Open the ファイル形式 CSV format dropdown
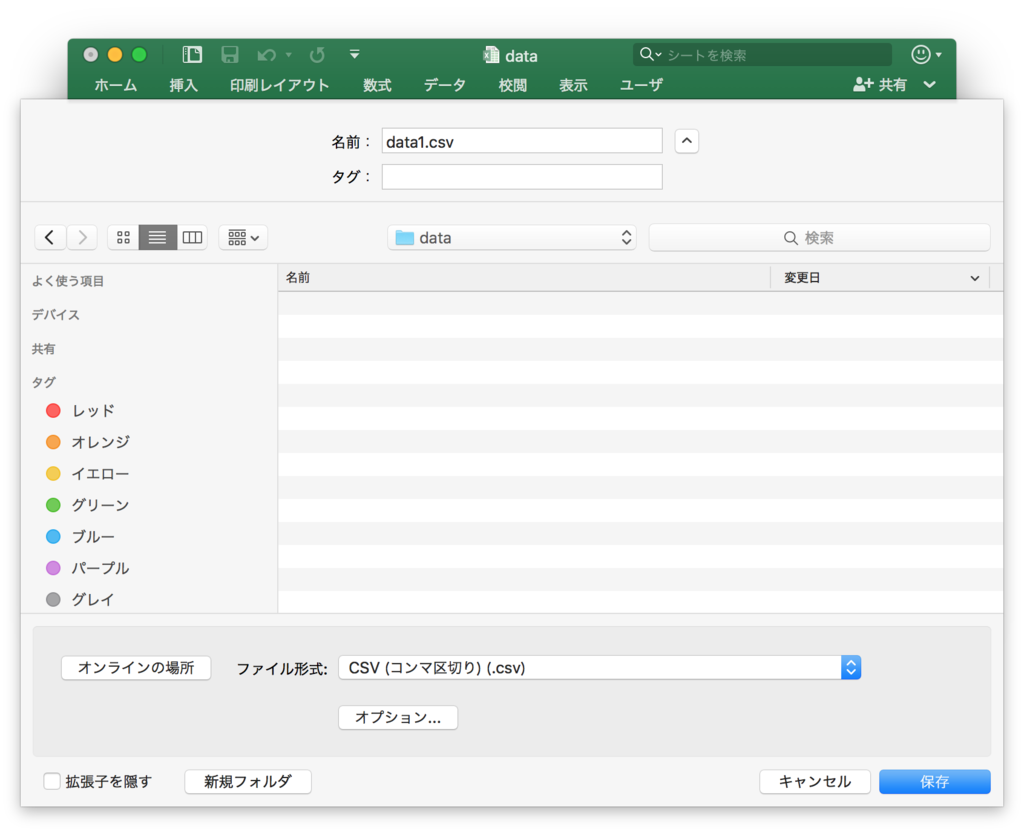 pyautogui.click(x=599, y=668)
